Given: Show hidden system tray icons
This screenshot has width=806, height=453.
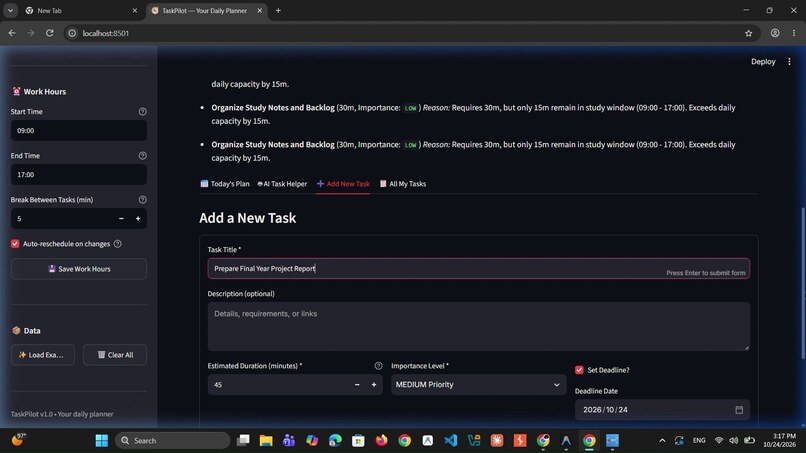Looking at the screenshot, I should coord(662,441).
